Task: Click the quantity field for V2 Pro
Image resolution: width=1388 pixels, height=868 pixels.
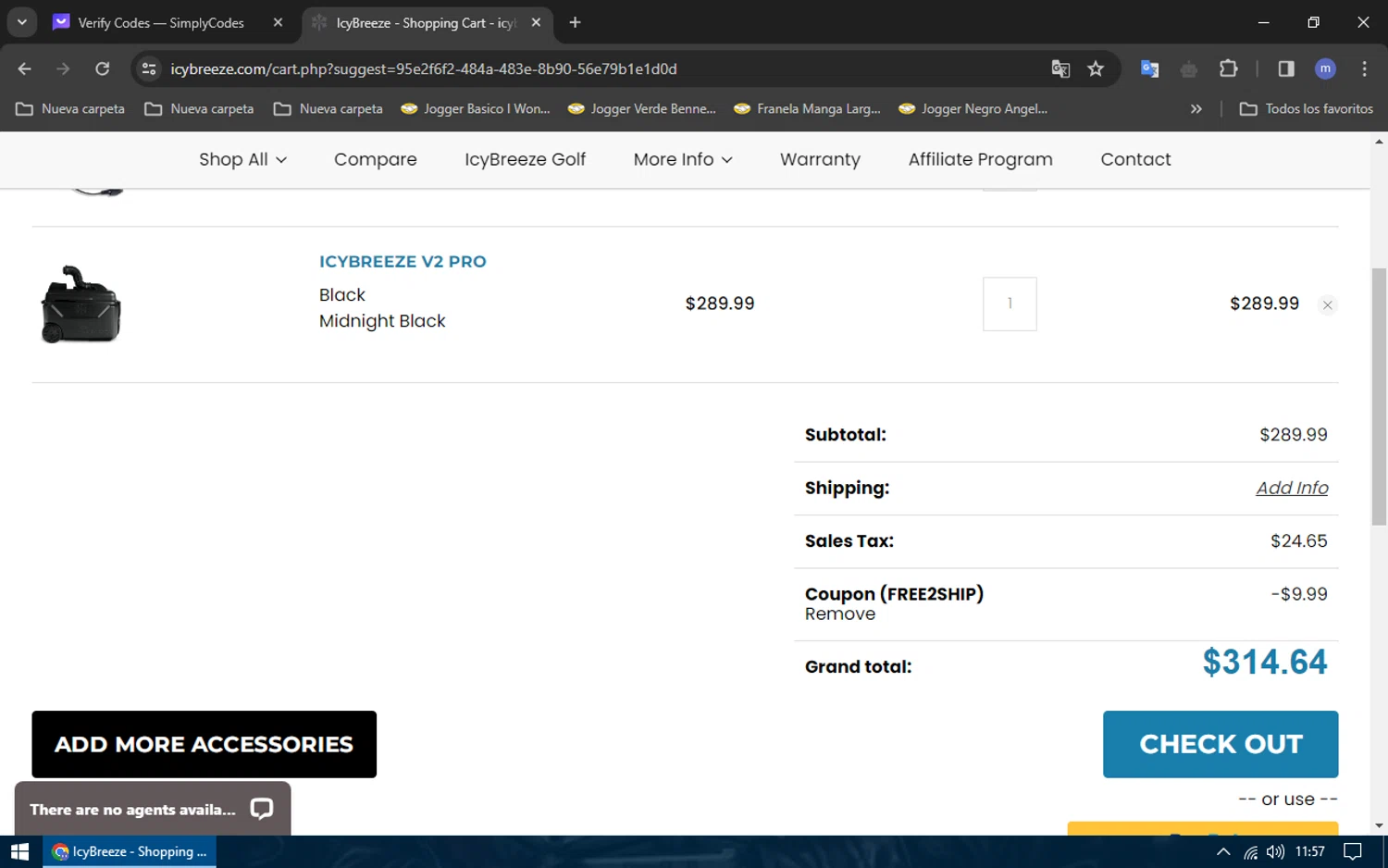Action: click(1010, 304)
